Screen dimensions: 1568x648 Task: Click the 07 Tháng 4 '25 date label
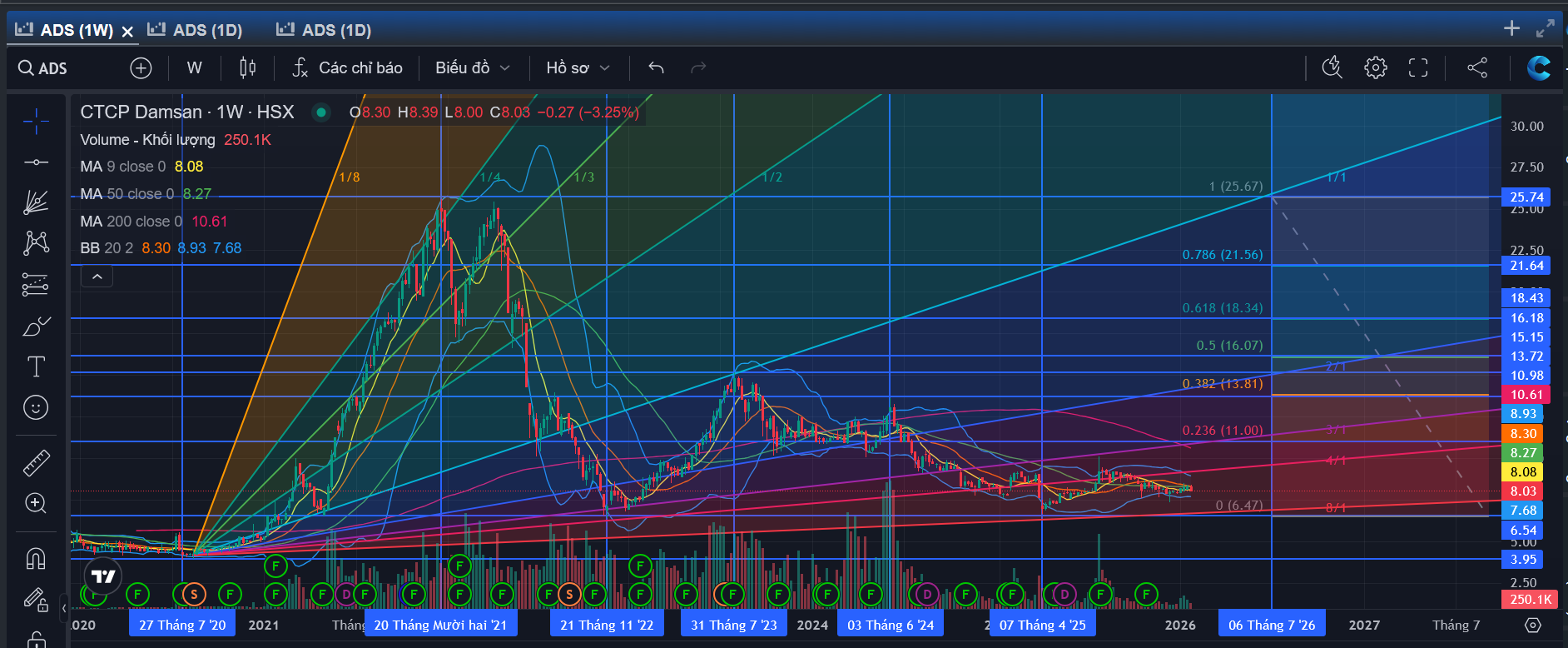point(1042,625)
